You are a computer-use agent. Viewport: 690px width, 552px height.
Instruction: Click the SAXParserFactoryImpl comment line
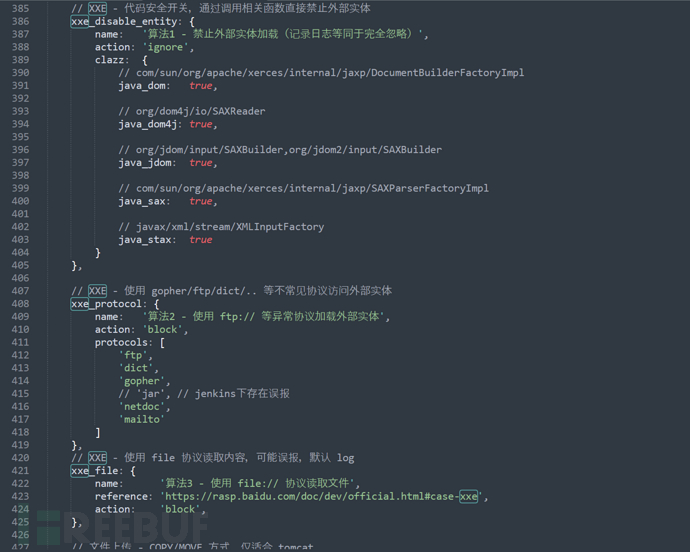pos(304,188)
